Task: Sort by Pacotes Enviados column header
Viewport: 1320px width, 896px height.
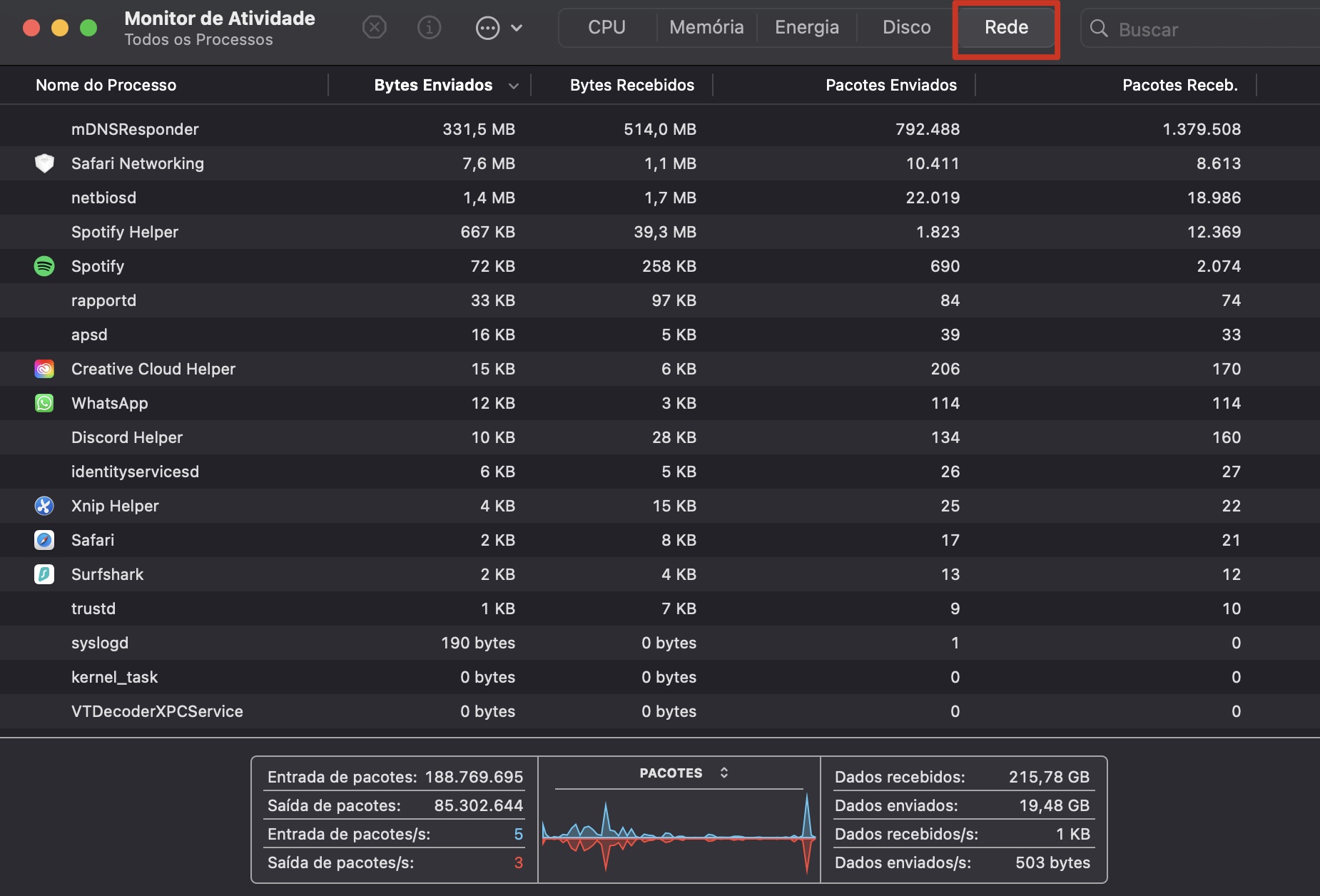Action: pos(890,86)
